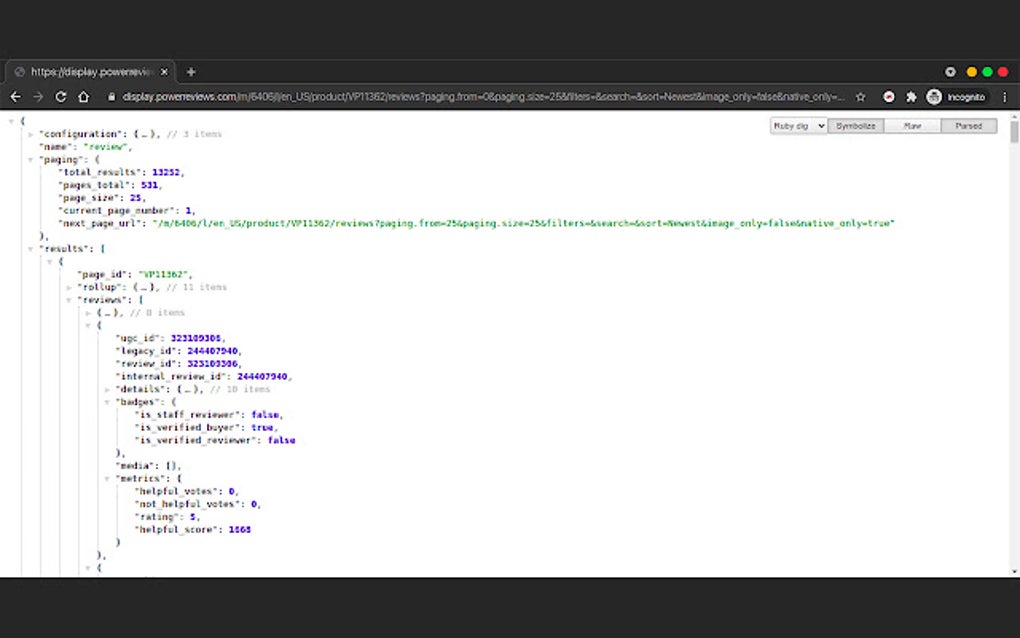Close the display.powerreviews tab

(164, 72)
